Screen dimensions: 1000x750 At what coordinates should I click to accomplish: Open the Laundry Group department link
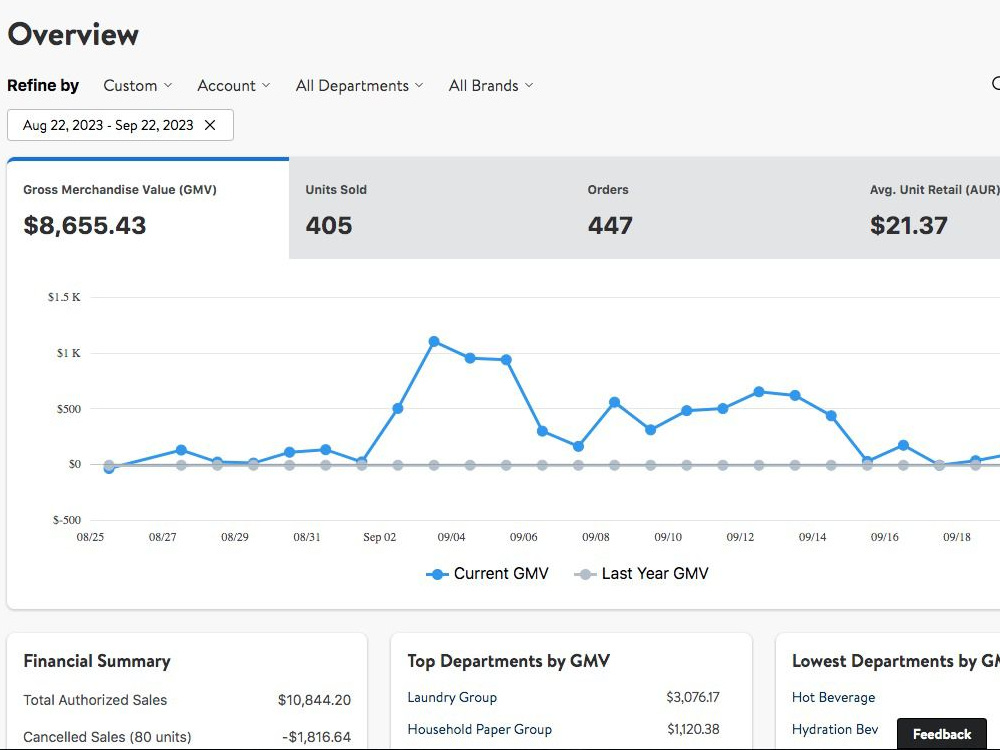452,697
